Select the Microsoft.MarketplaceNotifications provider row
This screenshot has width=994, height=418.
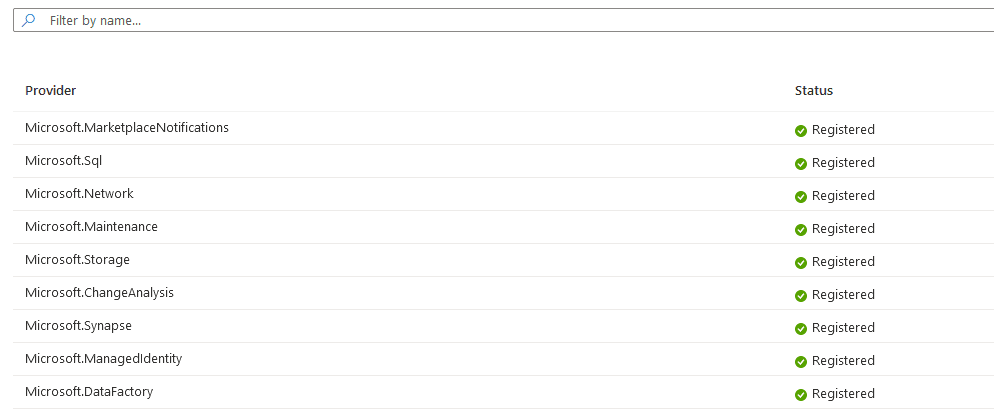click(x=127, y=128)
